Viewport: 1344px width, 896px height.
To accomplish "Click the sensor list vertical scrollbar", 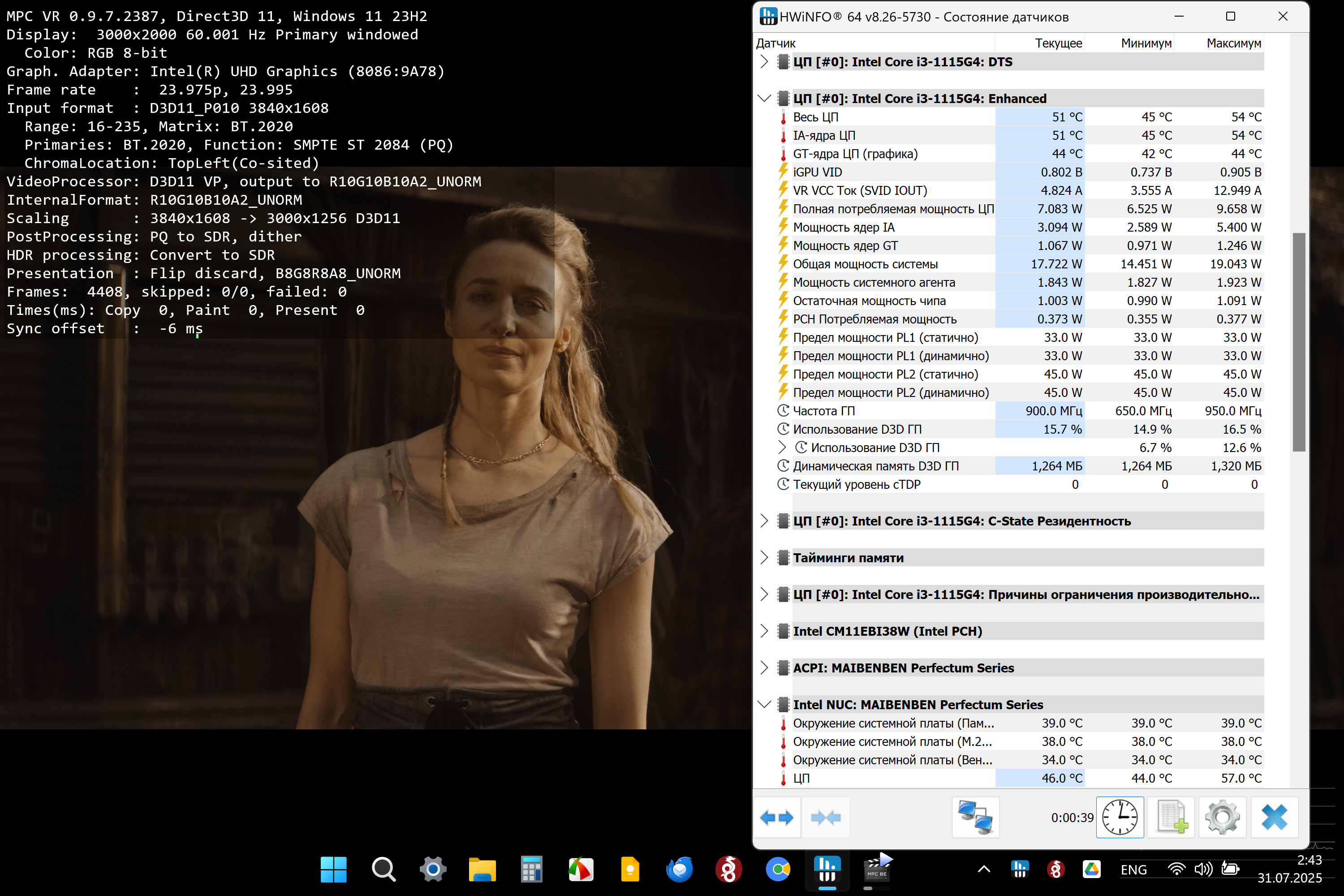I will pos(1299,343).
